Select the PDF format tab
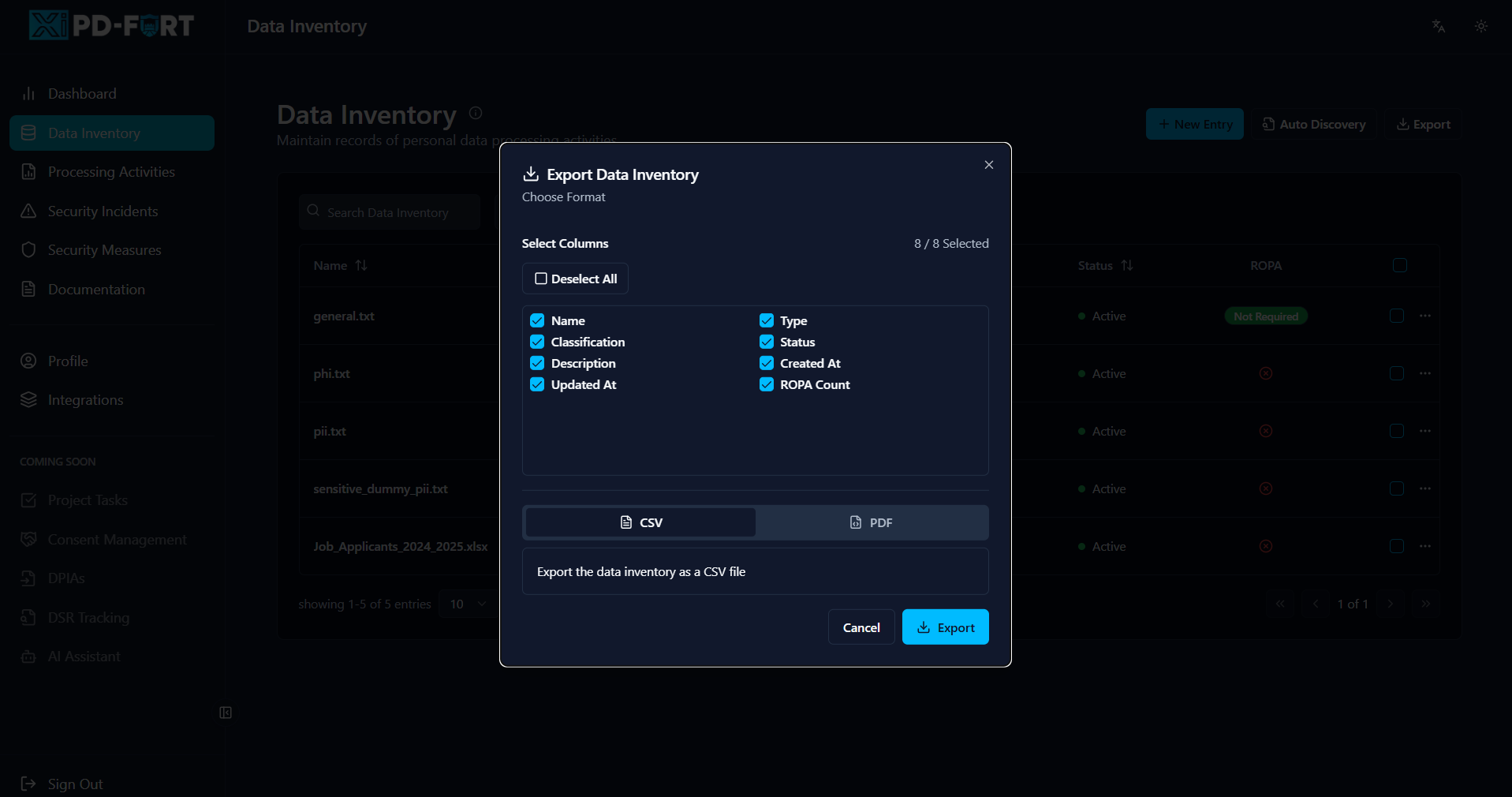Viewport: 1512px width, 797px height. tap(871, 522)
